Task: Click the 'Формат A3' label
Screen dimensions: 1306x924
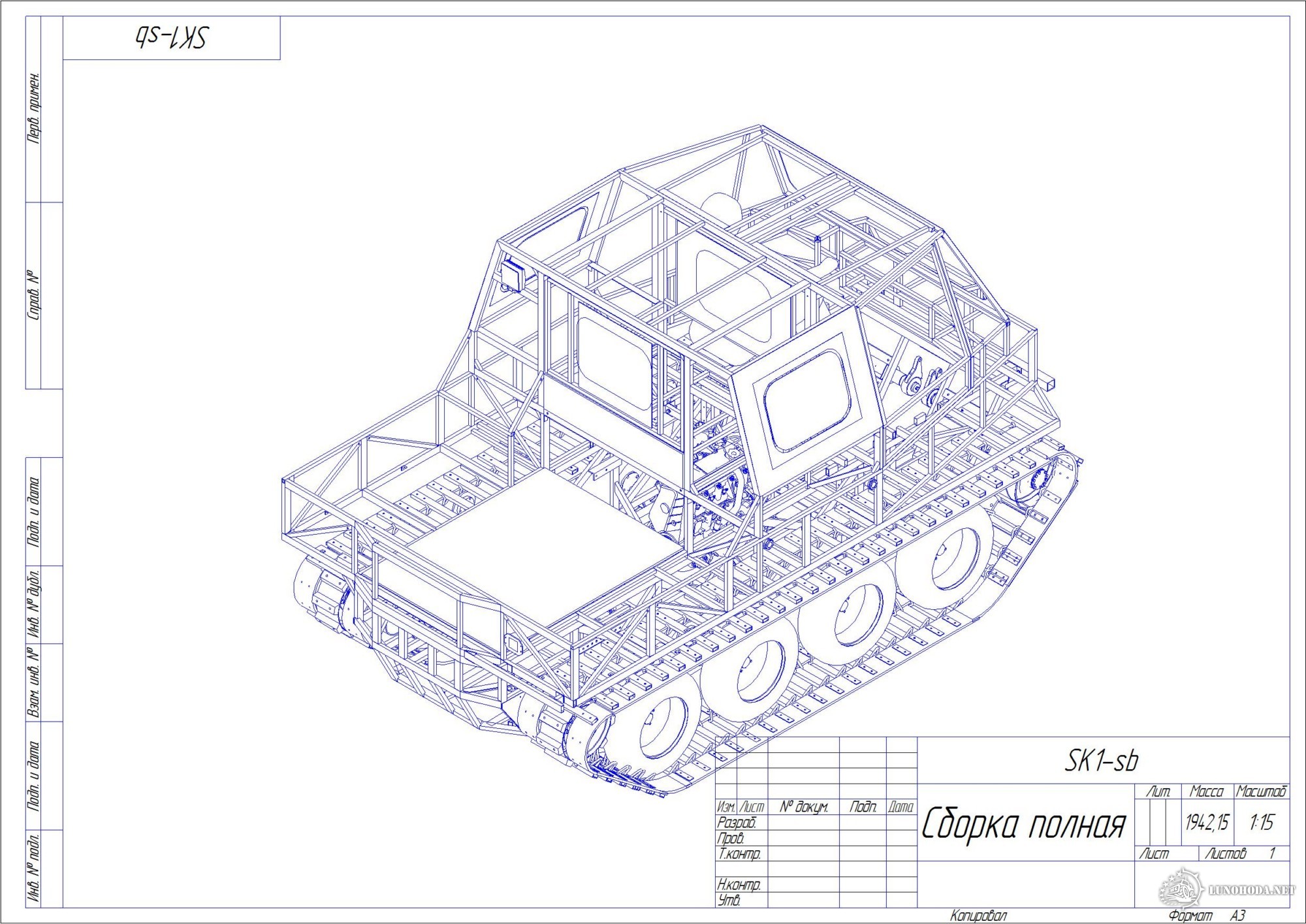Action: (1206, 916)
